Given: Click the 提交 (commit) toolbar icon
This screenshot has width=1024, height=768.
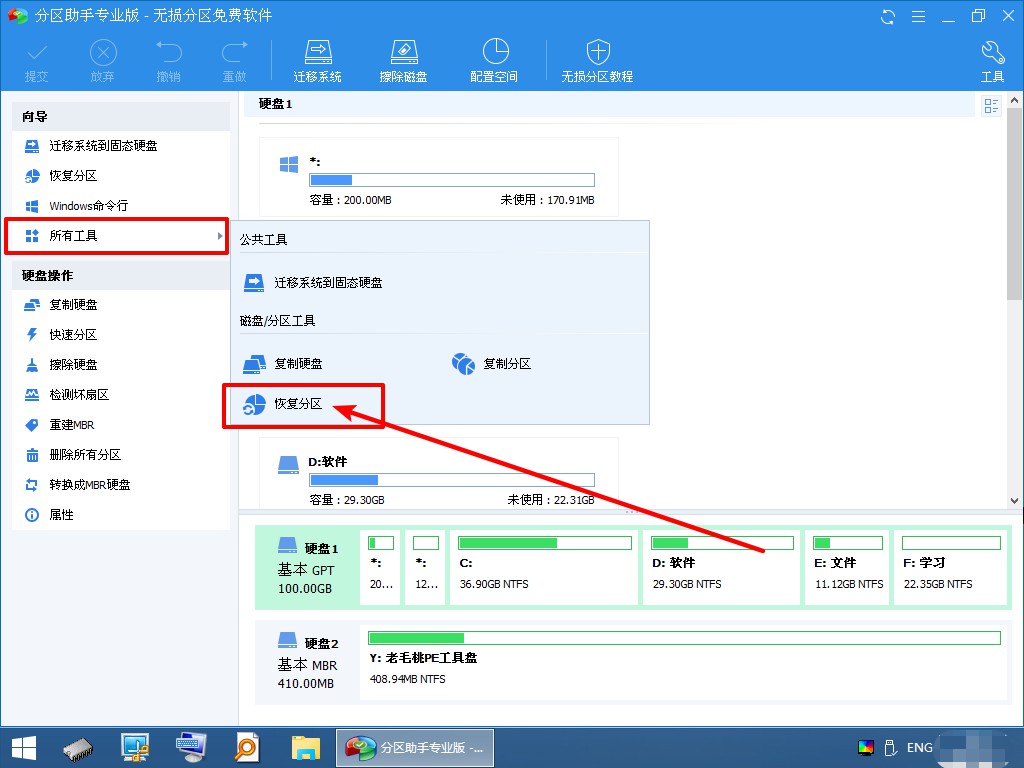Looking at the screenshot, I should pyautogui.click(x=37, y=61).
